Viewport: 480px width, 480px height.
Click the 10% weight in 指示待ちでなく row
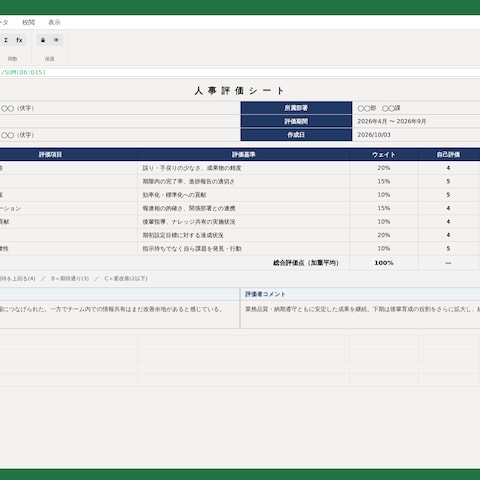coord(384,249)
